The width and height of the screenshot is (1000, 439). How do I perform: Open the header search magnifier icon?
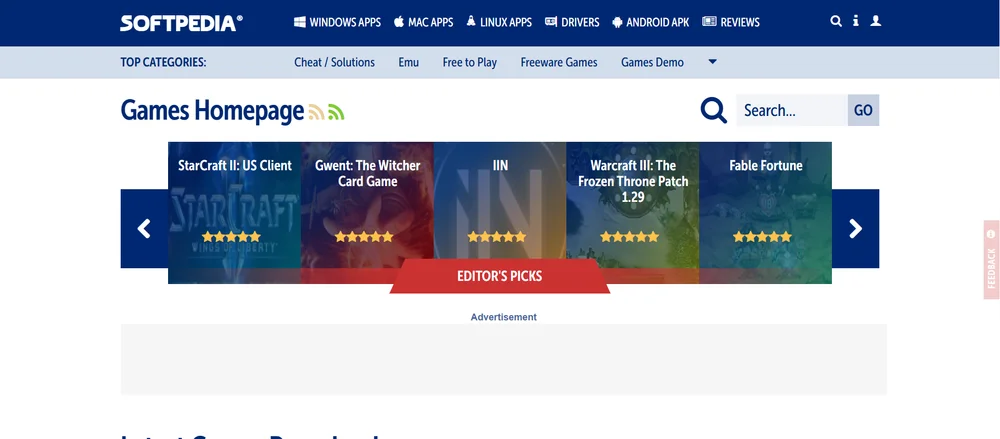pos(836,21)
